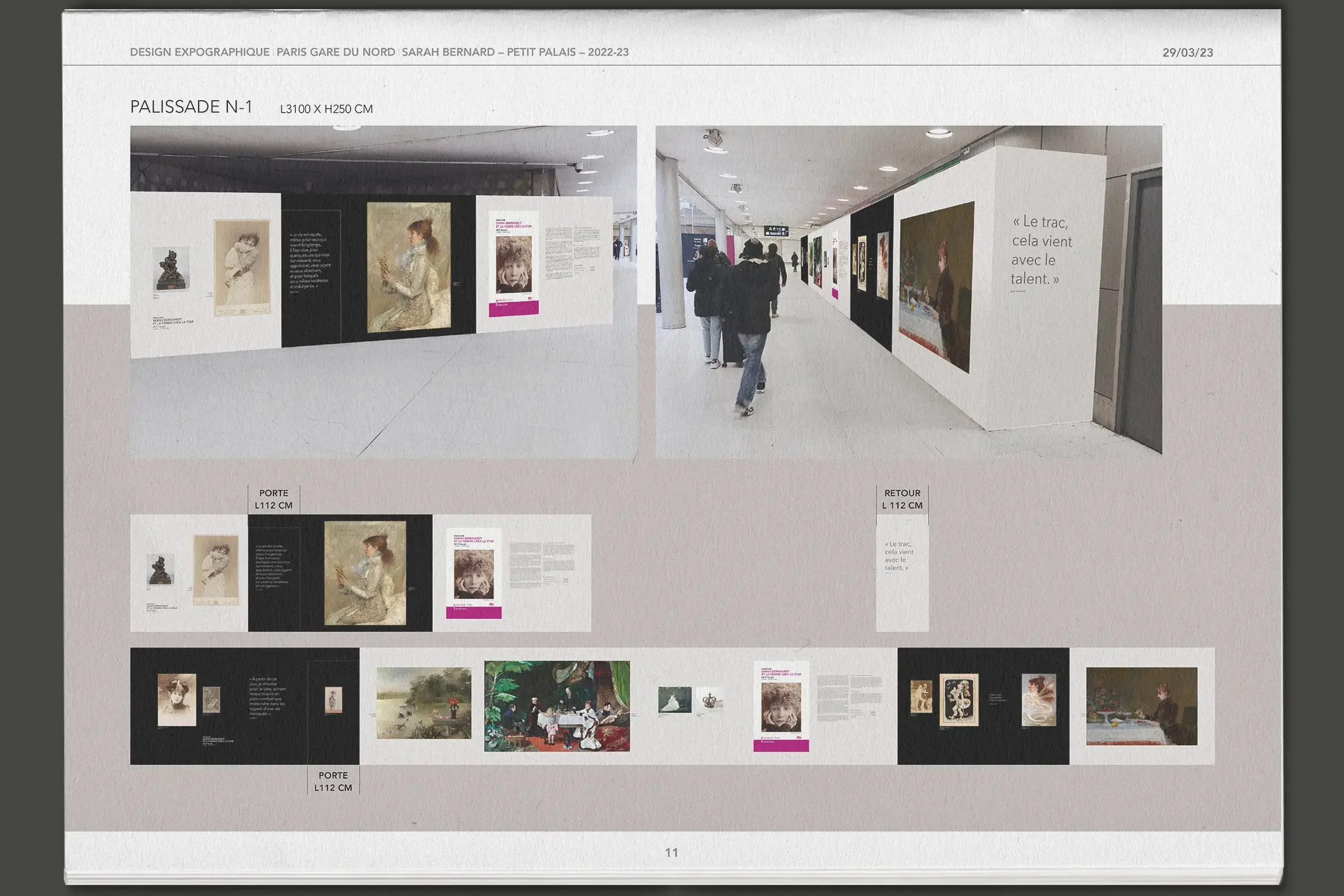Click the 'RETOUR L 112 CM' label
The image size is (1344, 896).
[902, 500]
